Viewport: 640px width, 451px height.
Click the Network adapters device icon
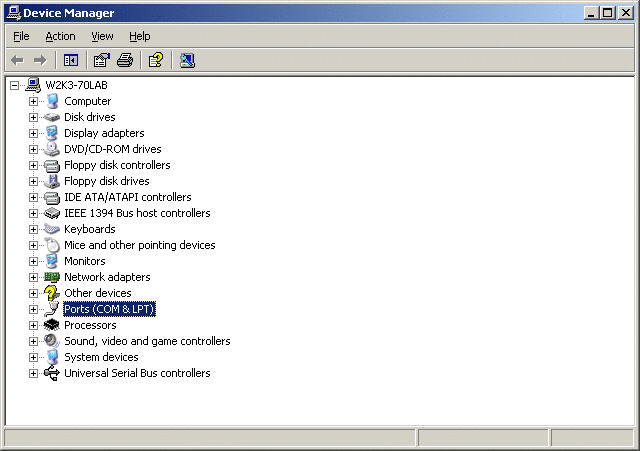pyautogui.click(x=52, y=277)
